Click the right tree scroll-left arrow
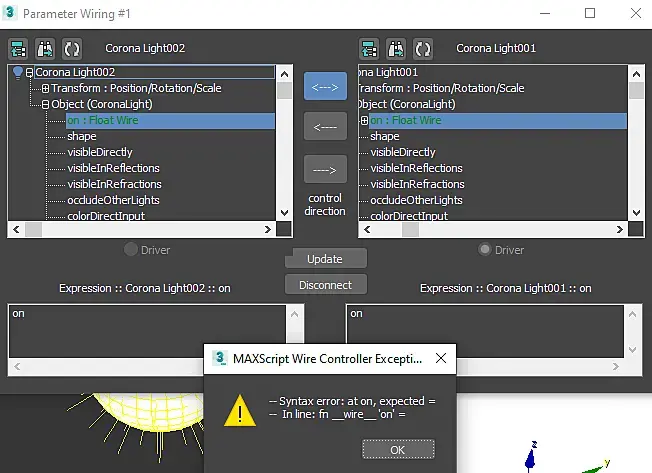 (367, 229)
